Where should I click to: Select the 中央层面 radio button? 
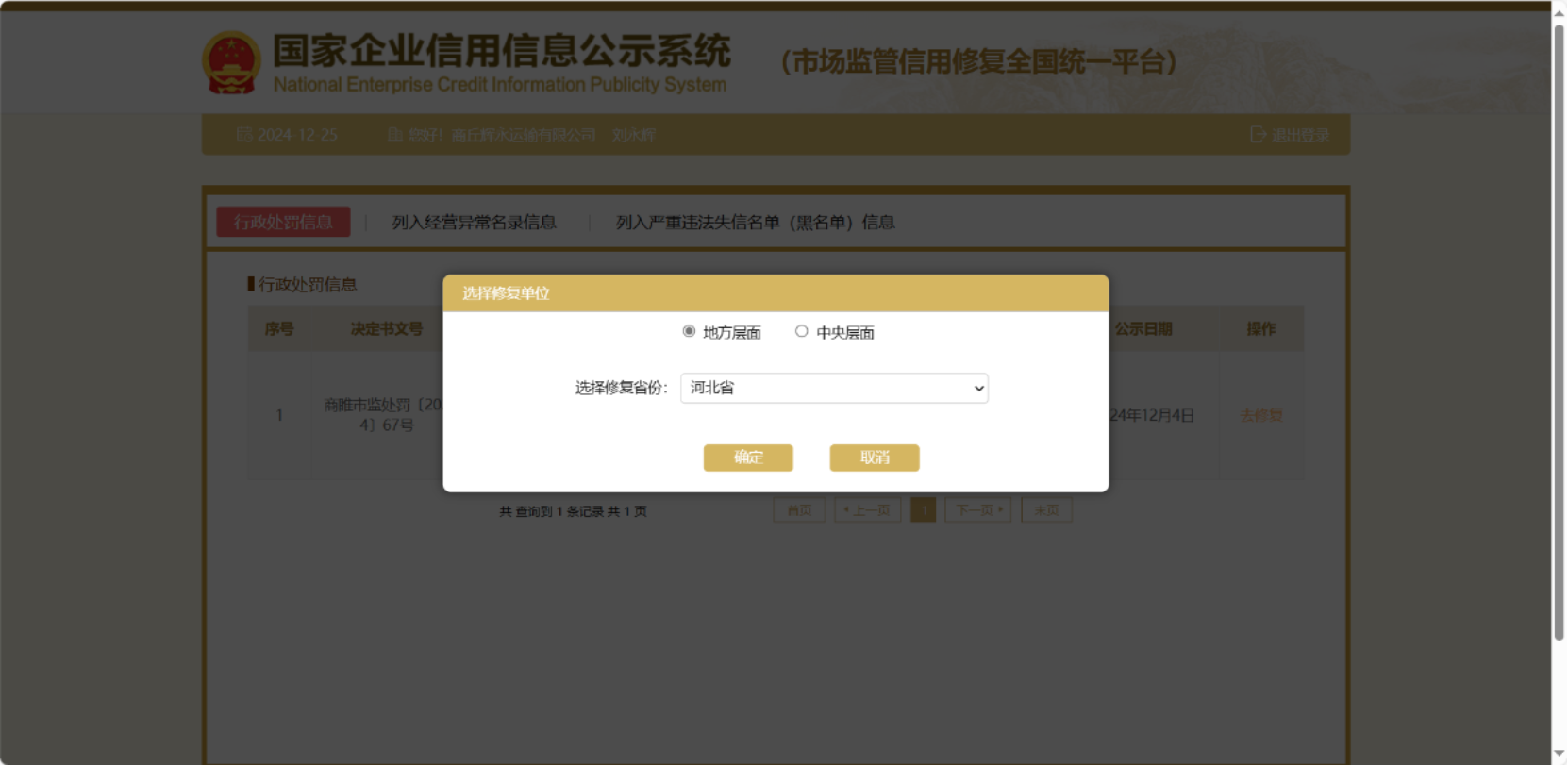801,331
